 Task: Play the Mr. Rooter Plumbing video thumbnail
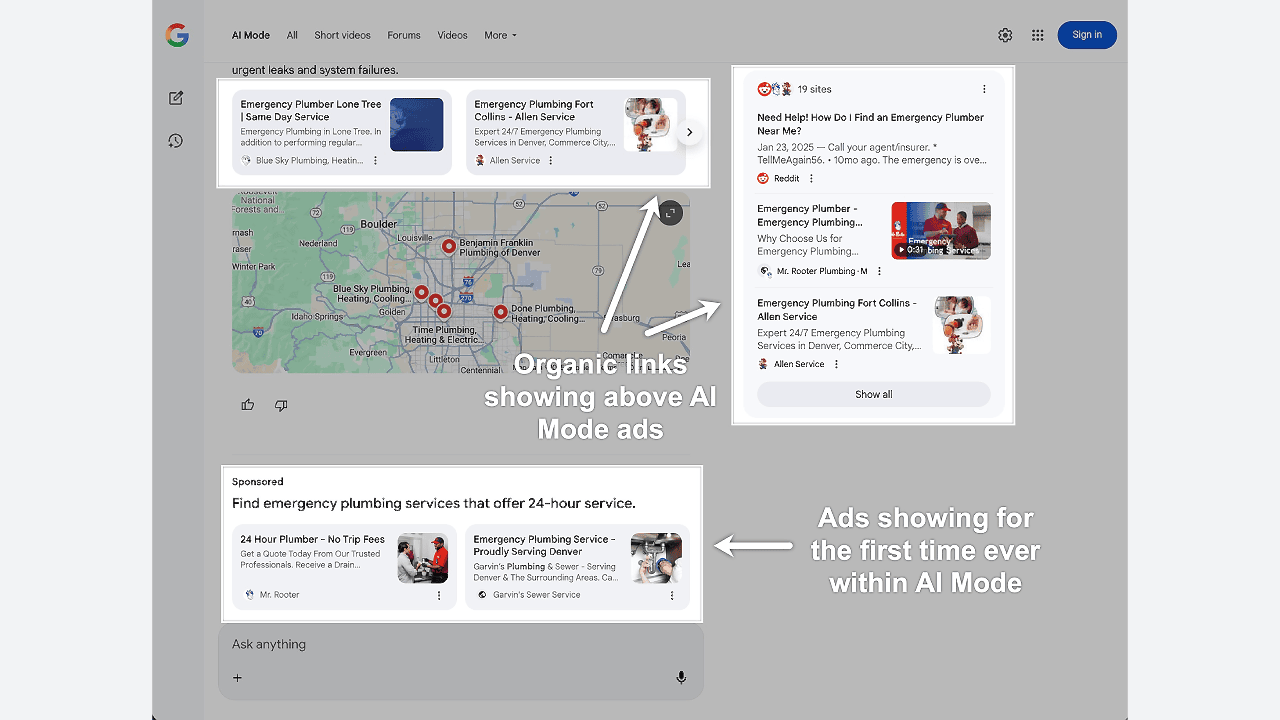940,231
